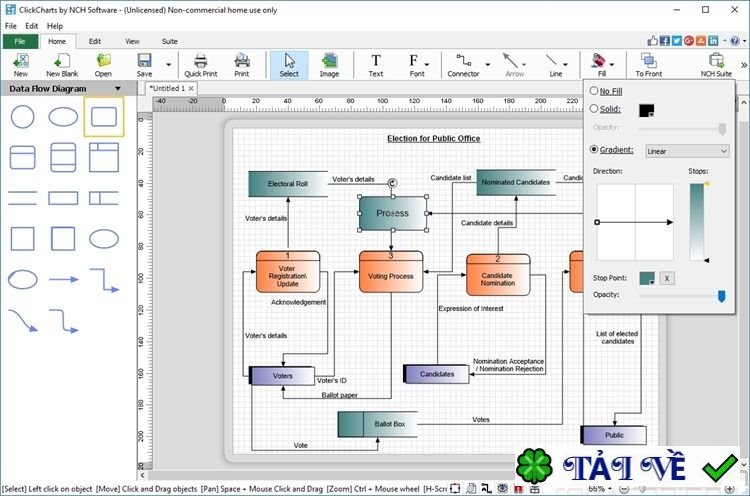Pick the Line tool
This screenshot has width=750, height=496.
pos(553,65)
